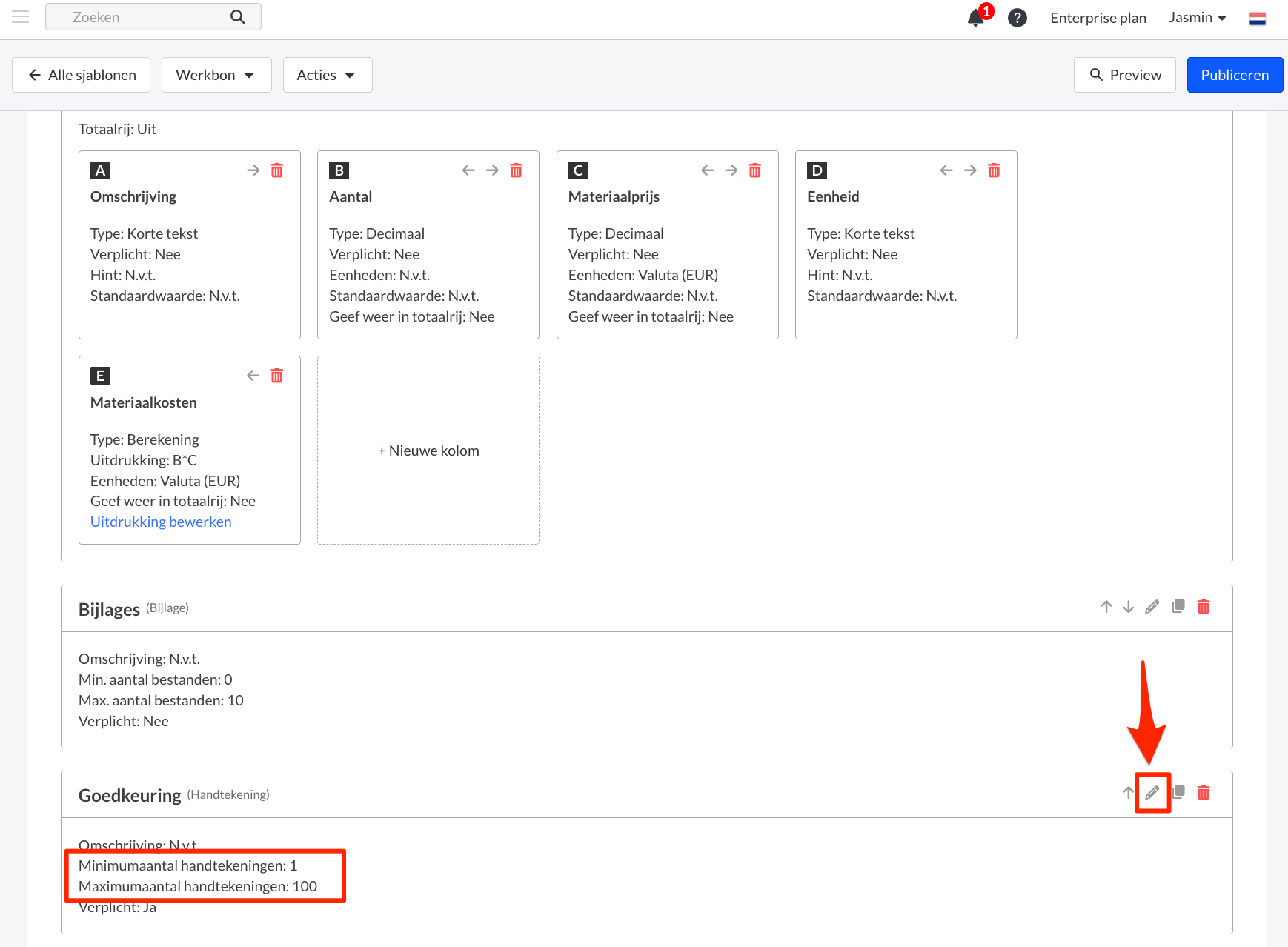Click the Goedkeuring section heading
1288x947 pixels.
130,795
